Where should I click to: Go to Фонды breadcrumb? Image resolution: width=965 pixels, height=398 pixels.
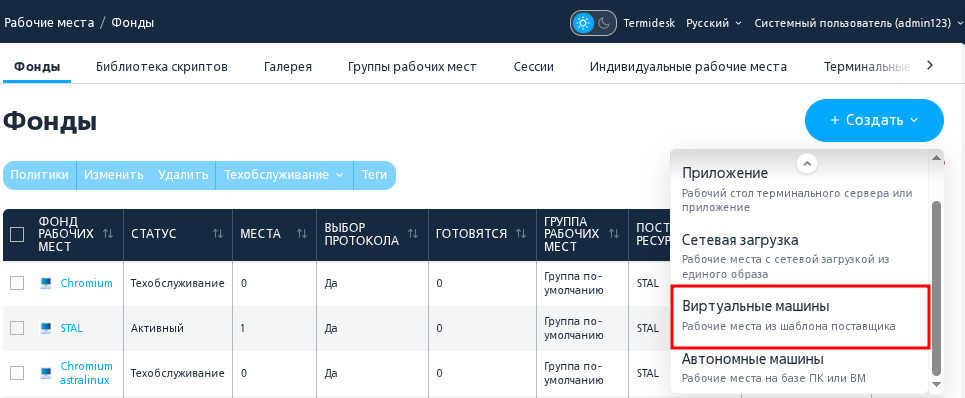132,23
